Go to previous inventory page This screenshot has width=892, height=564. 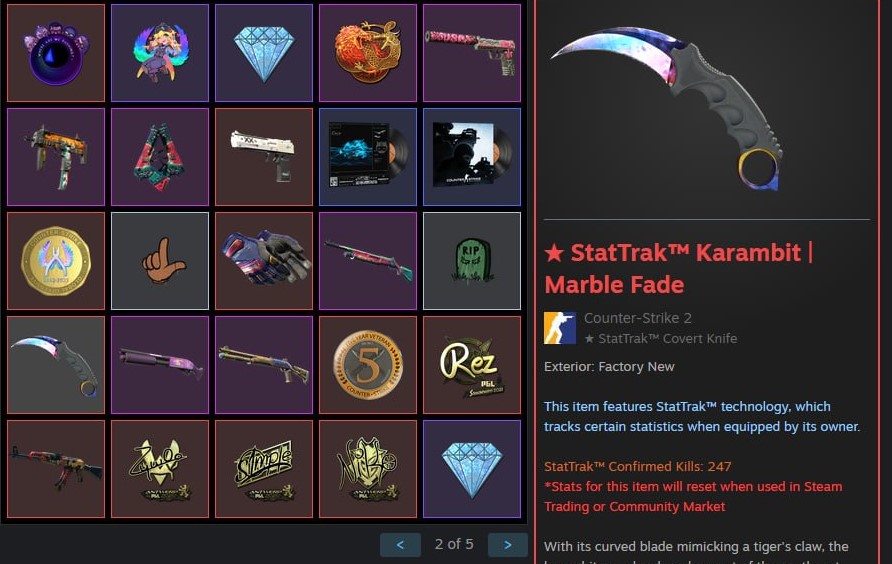(400, 545)
